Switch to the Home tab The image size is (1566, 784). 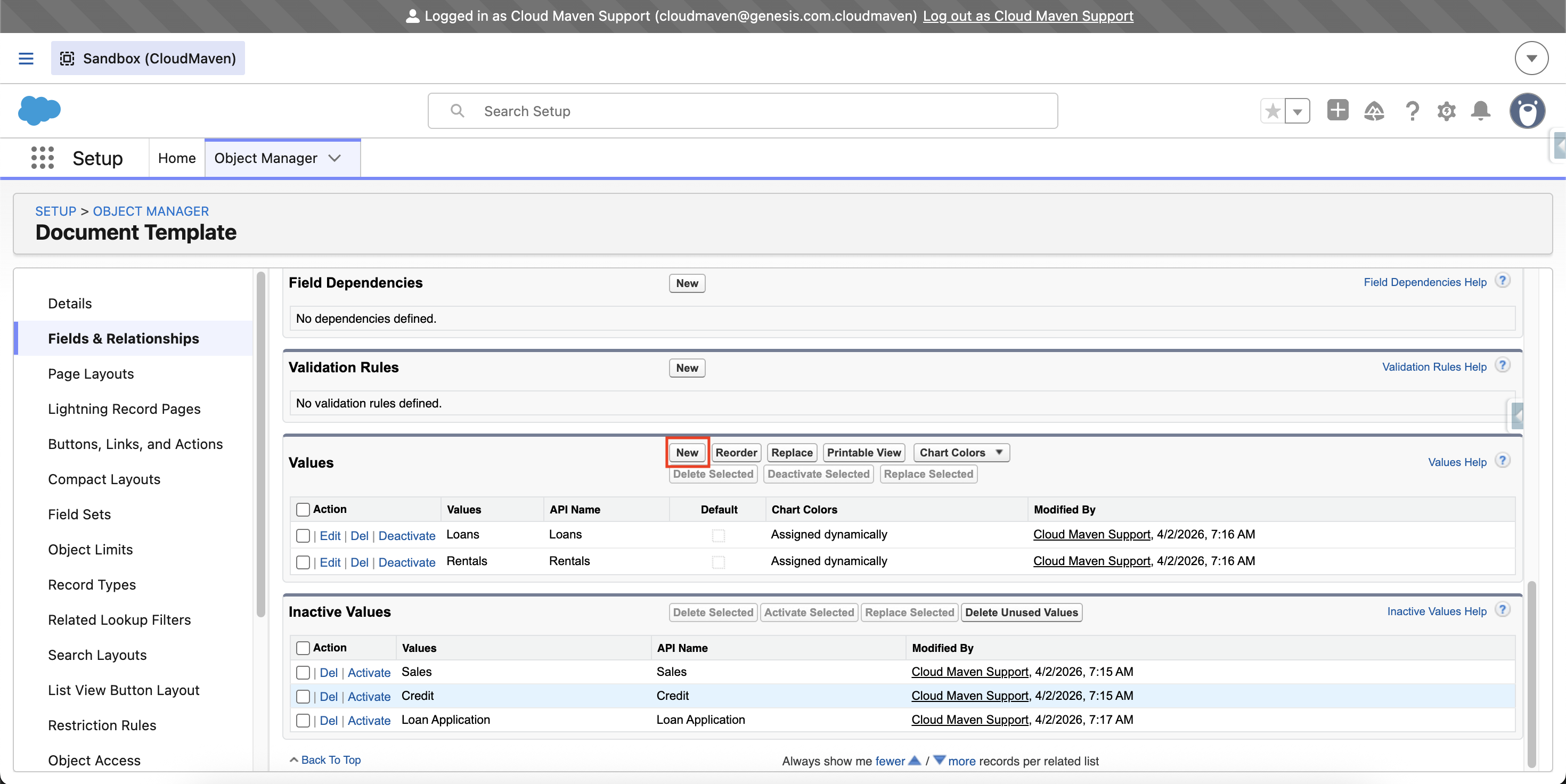(x=177, y=158)
